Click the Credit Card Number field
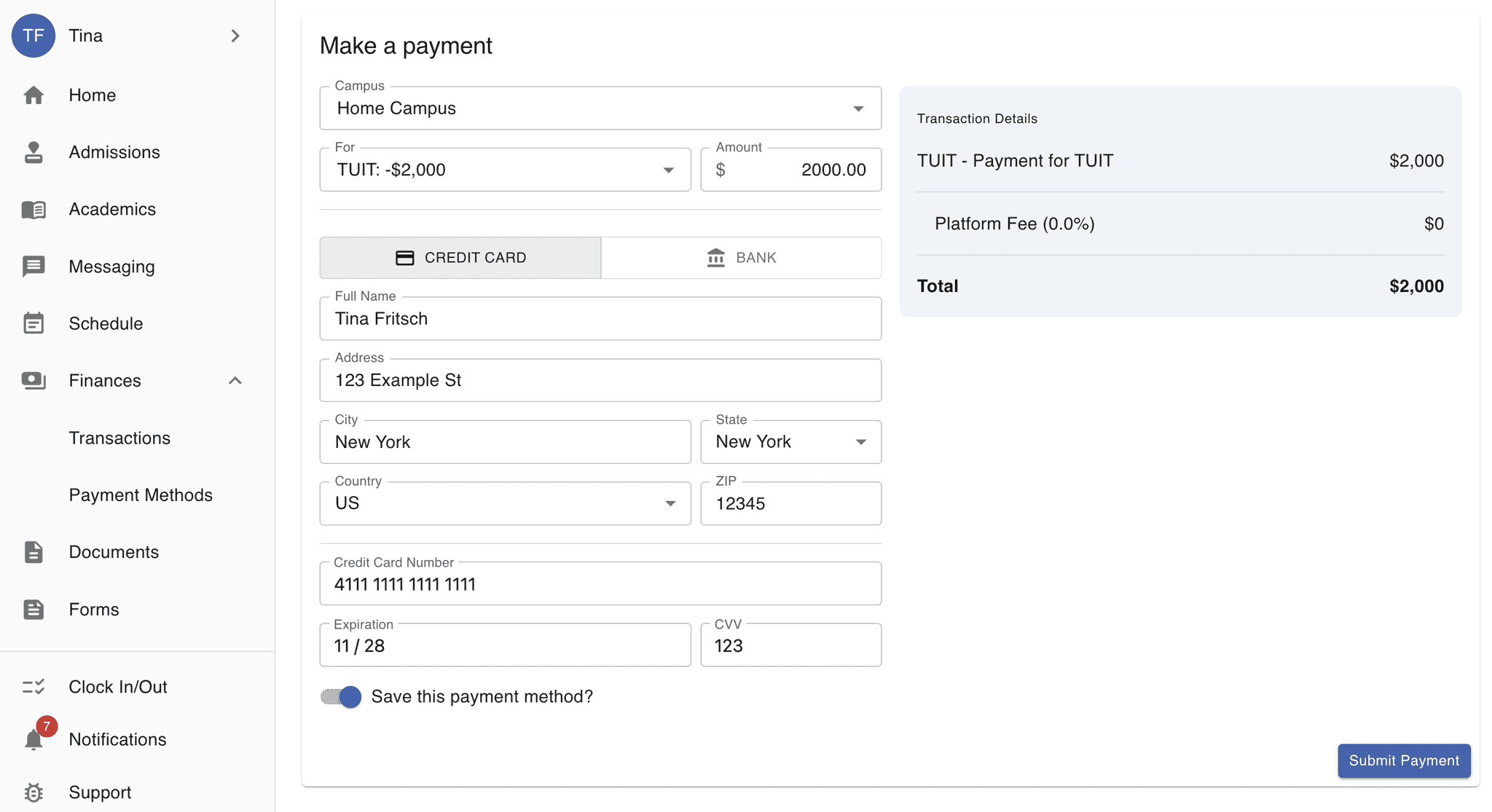This screenshot has width=1492, height=812. pyautogui.click(x=600, y=584)
